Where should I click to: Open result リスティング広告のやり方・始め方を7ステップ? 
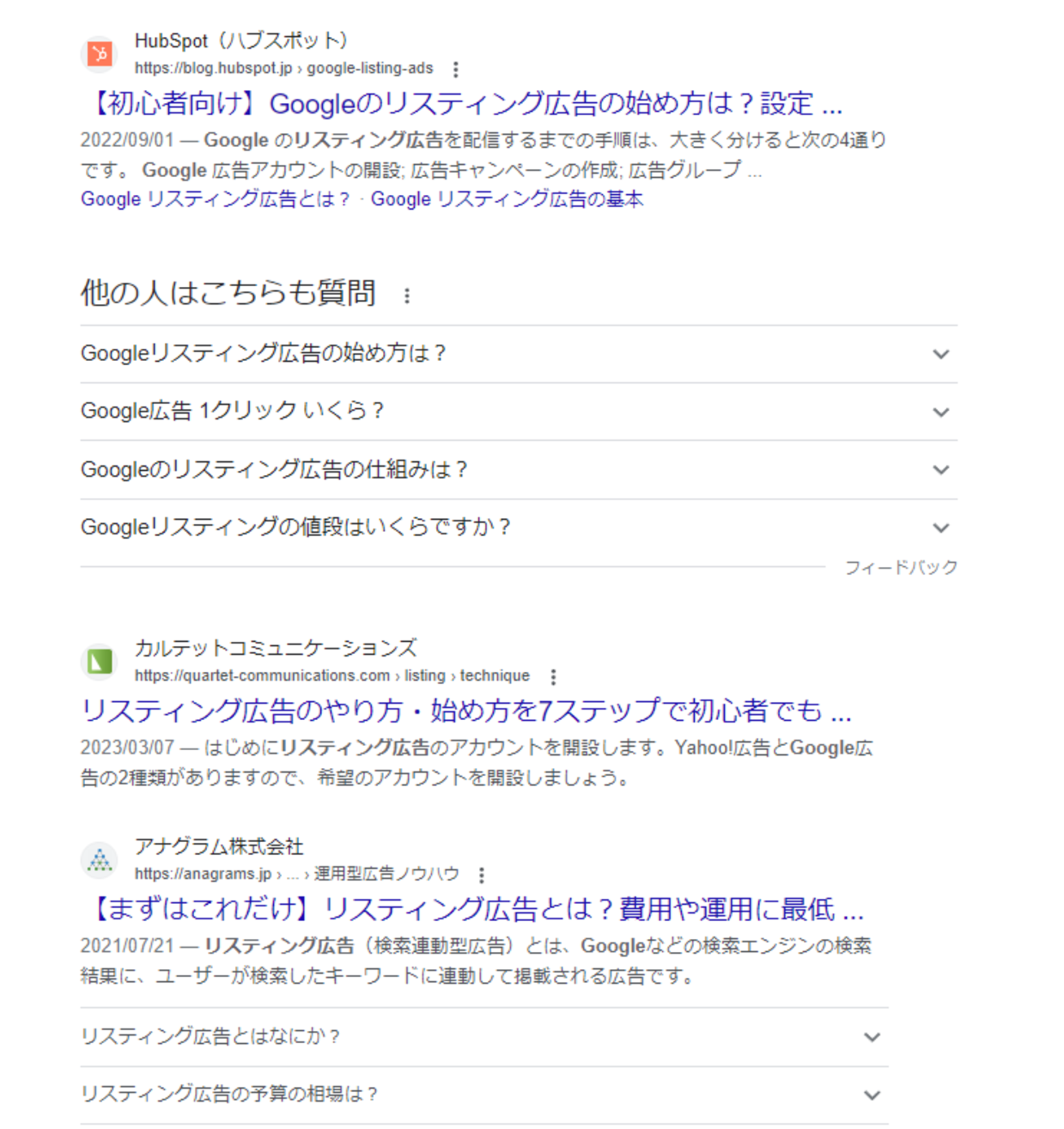click(x=466, y=711)
